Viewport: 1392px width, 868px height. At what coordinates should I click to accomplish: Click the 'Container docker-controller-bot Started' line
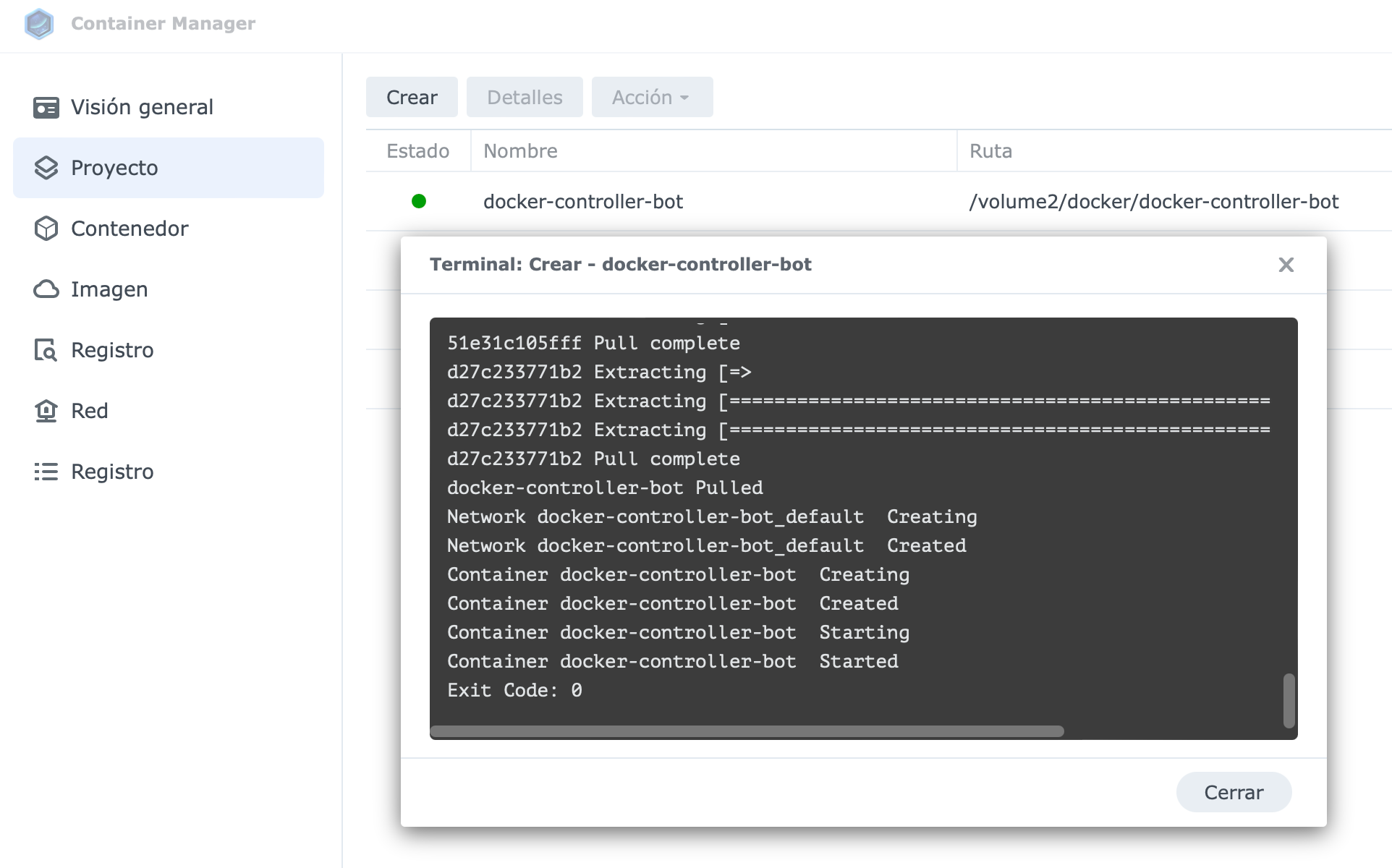673,661
